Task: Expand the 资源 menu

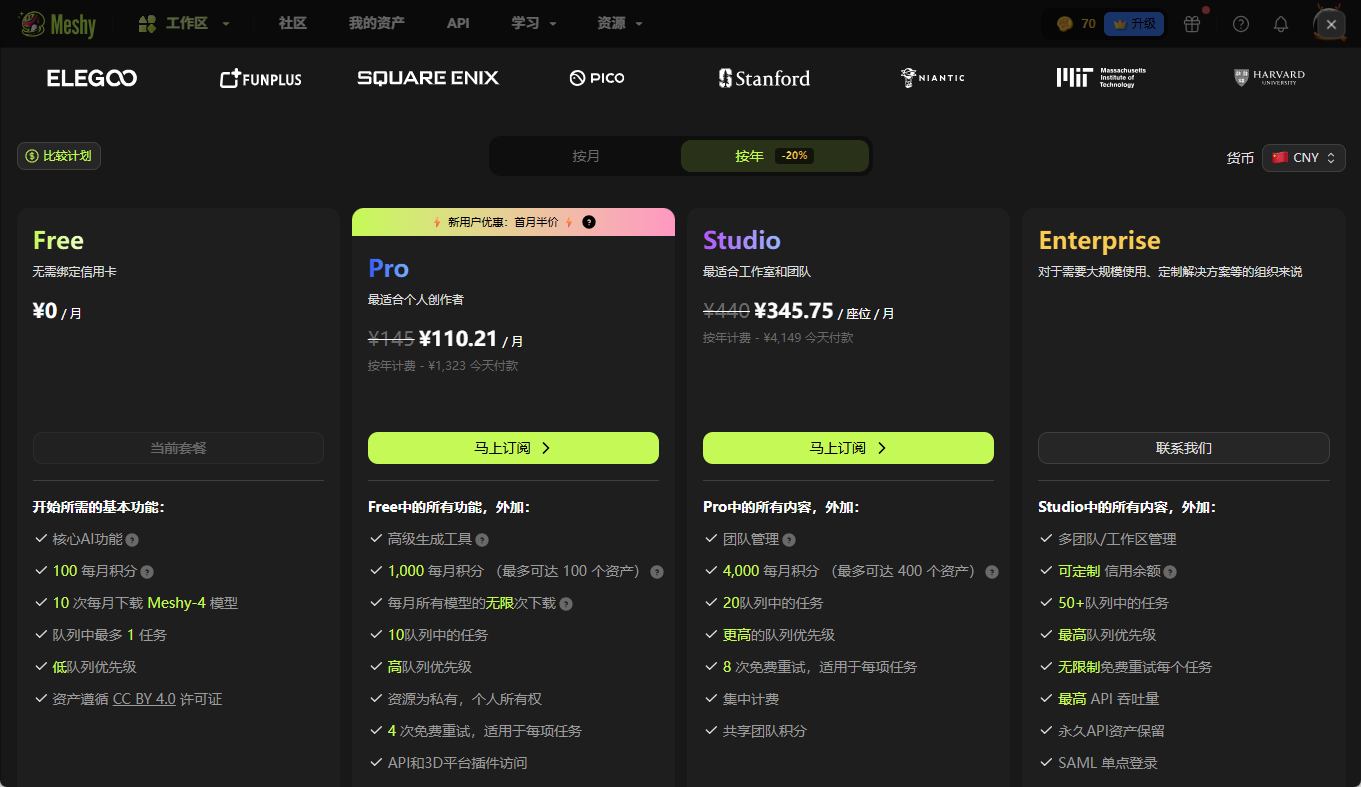Action: pos(620,23)
